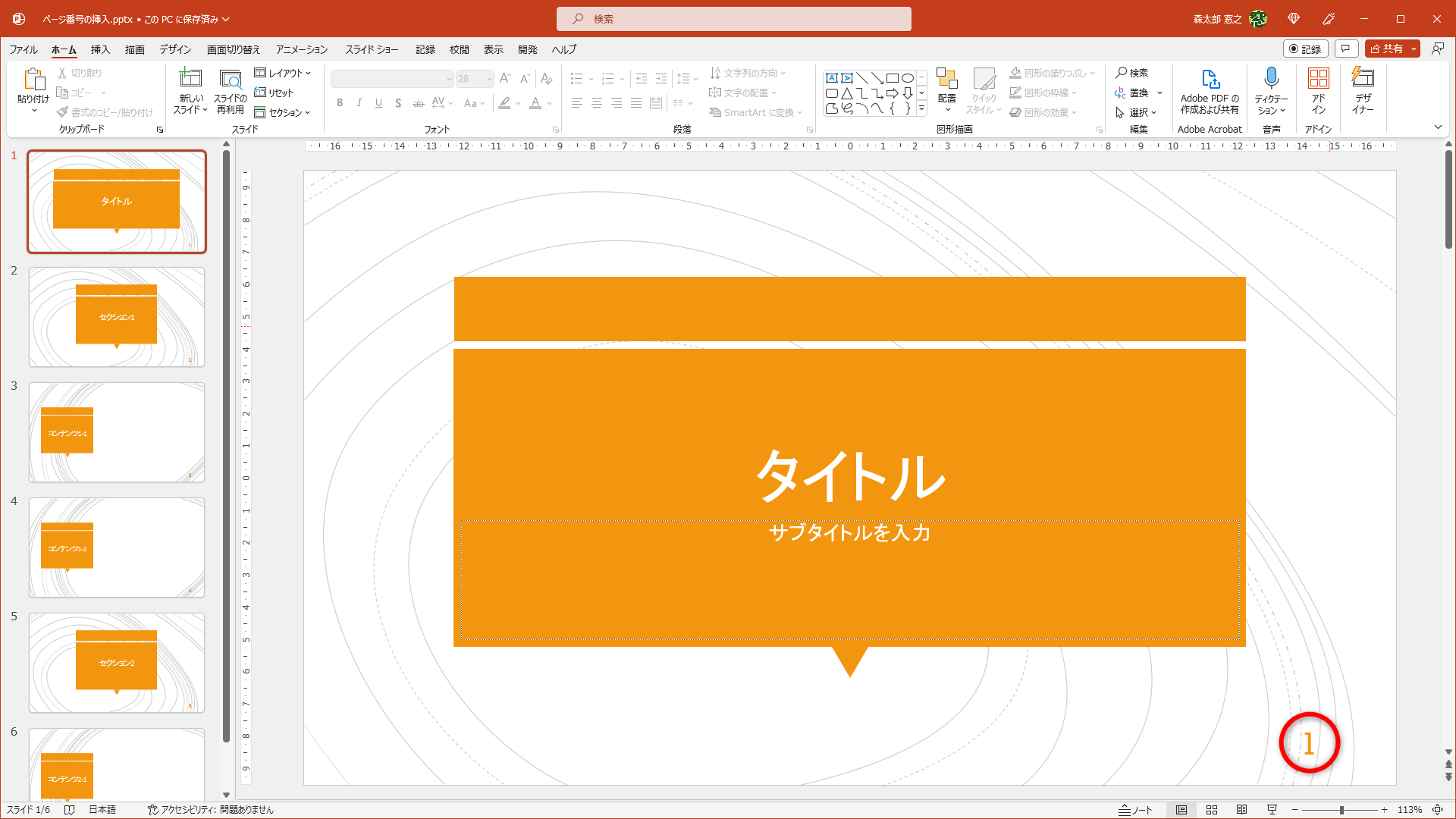The width and height of the screenshot is (1456, 819).
Task: Select the New Slide (新しいスライド) icon
Action: pos(189,79)
